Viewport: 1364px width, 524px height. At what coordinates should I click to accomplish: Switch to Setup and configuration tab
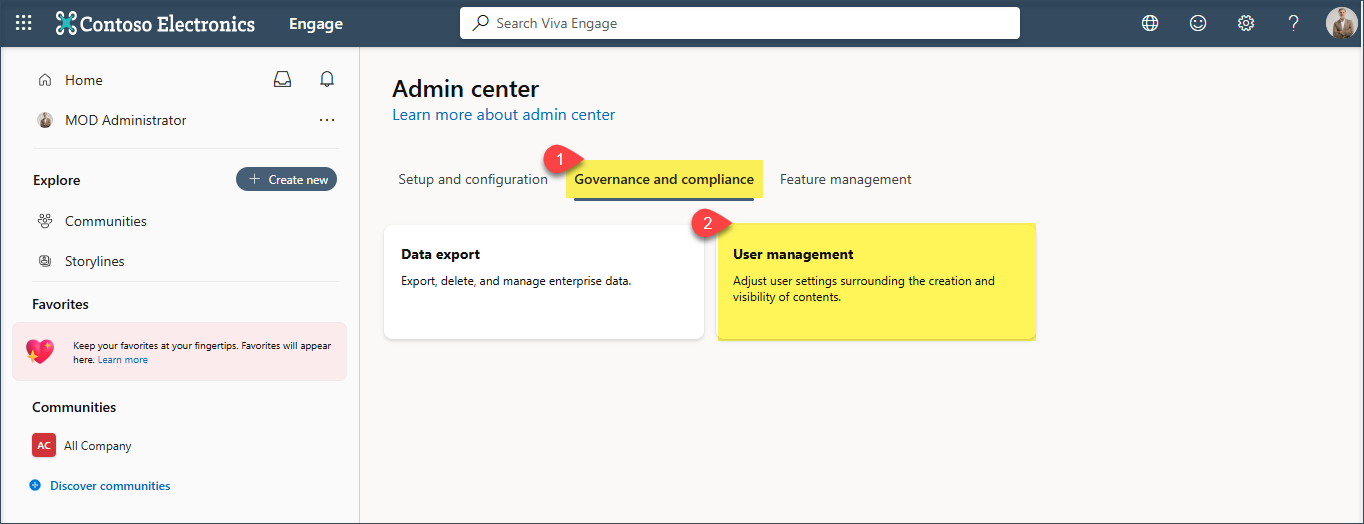pyautogui.click(x=473, y=180)
